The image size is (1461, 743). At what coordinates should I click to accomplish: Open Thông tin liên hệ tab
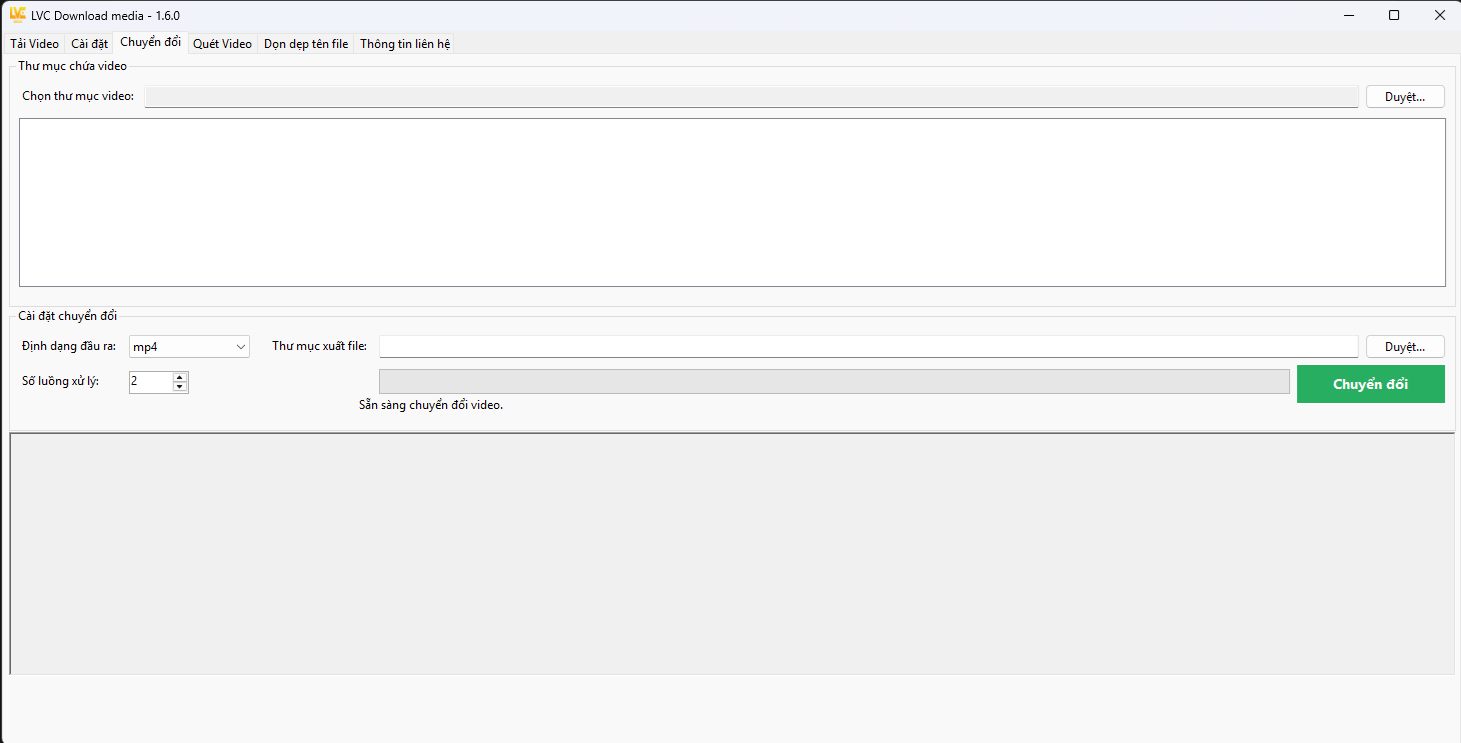coord(405,44)
